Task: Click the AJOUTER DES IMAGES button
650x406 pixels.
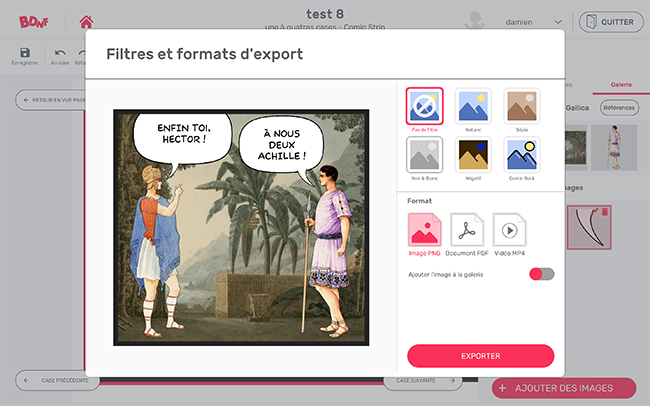Action: pos(564,388)
